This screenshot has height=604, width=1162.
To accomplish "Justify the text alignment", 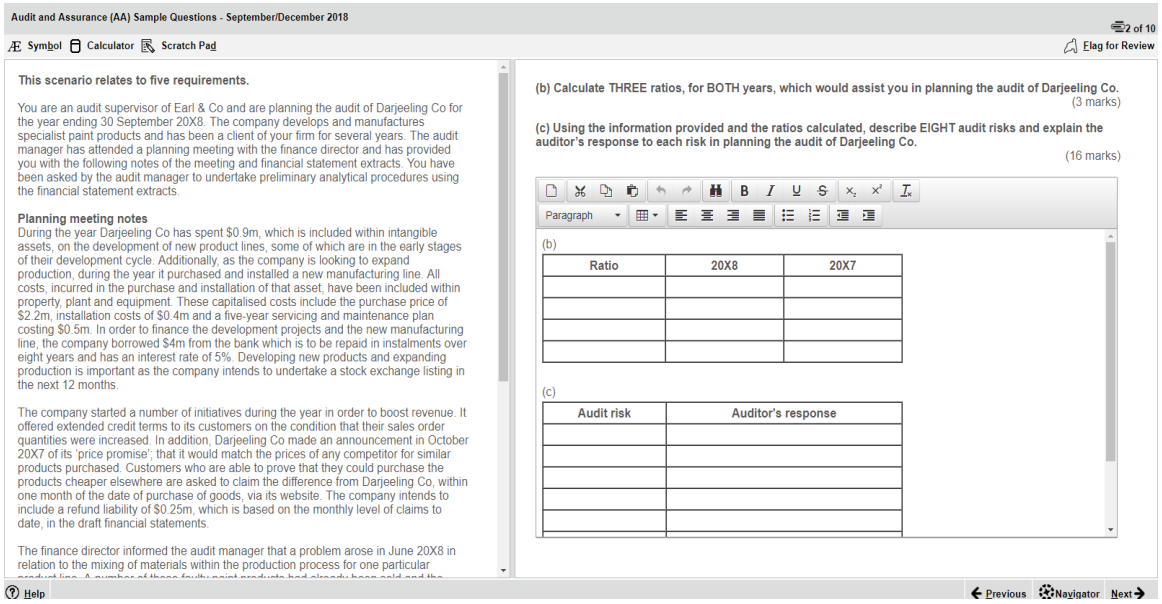I will [x=759, y=216].
